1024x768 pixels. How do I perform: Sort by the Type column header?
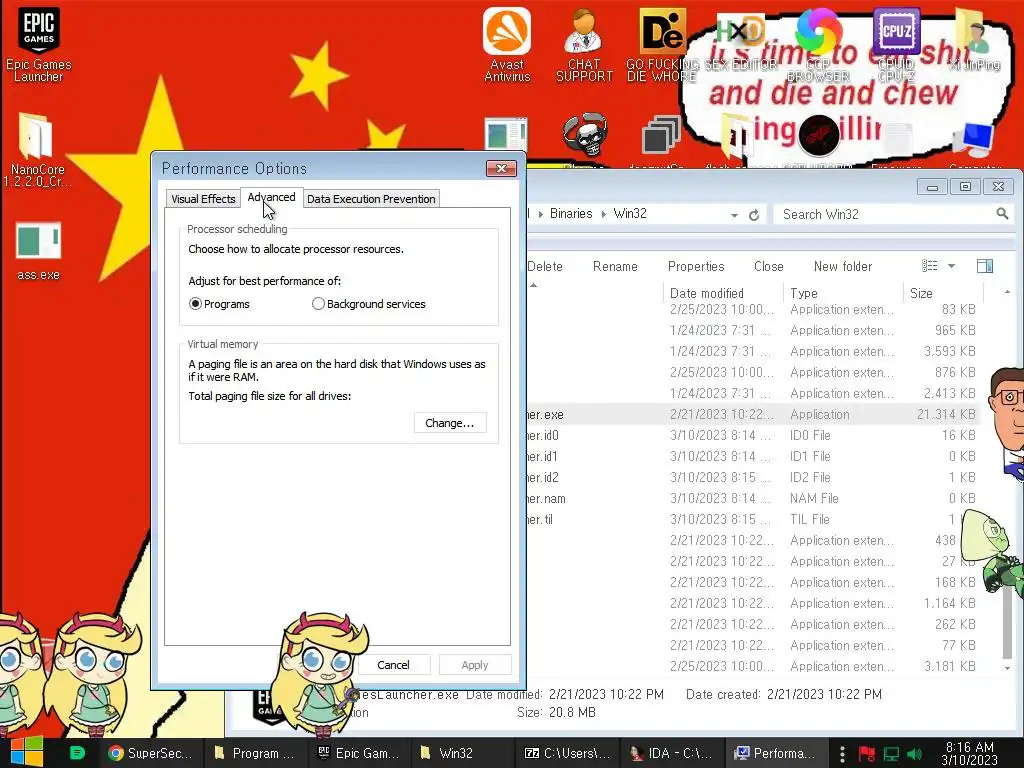[843, 293]
